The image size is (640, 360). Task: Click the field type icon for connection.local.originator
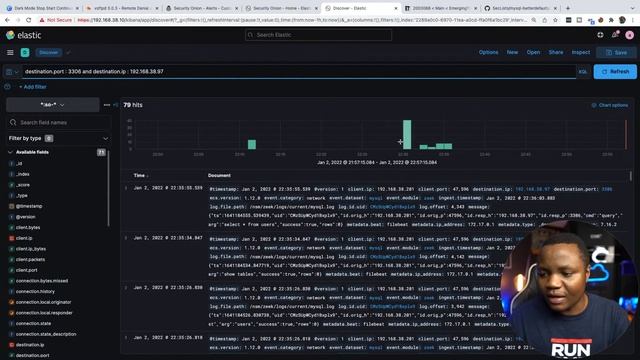[x=11, y=302]
